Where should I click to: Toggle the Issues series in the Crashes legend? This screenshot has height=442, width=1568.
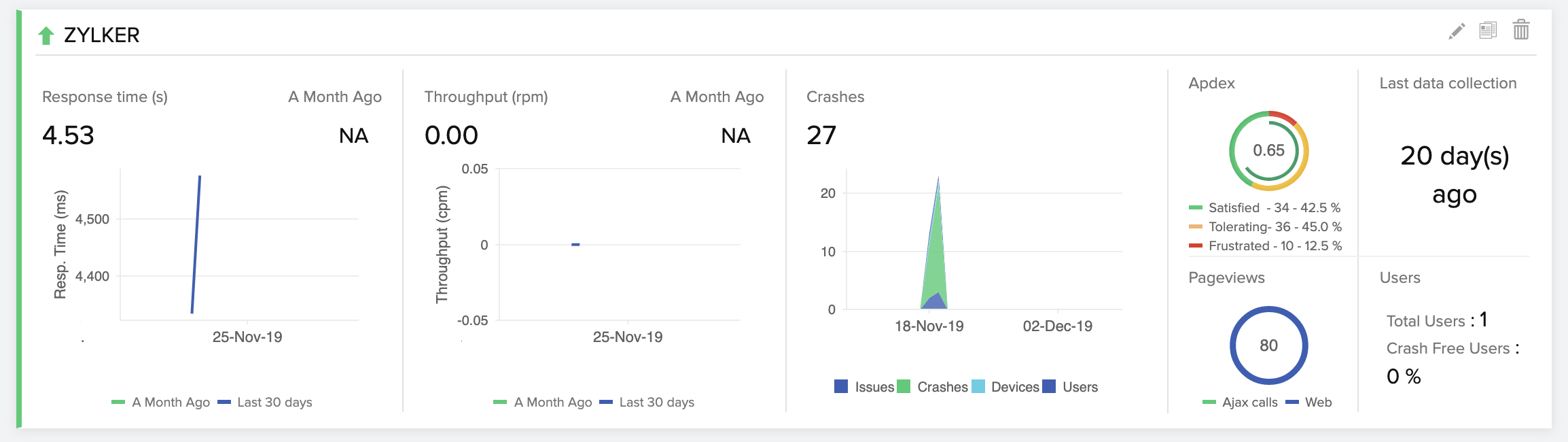coord(864,387)
